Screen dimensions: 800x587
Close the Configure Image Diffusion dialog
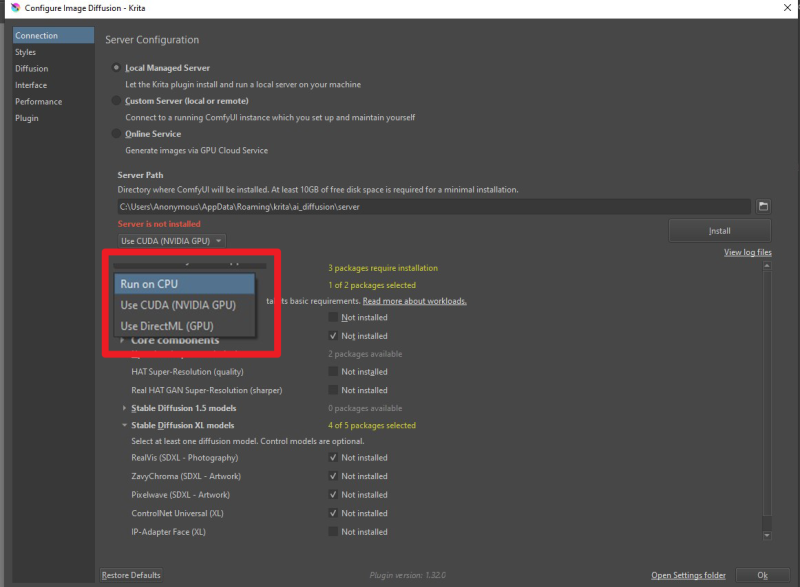tap(787, 8)
